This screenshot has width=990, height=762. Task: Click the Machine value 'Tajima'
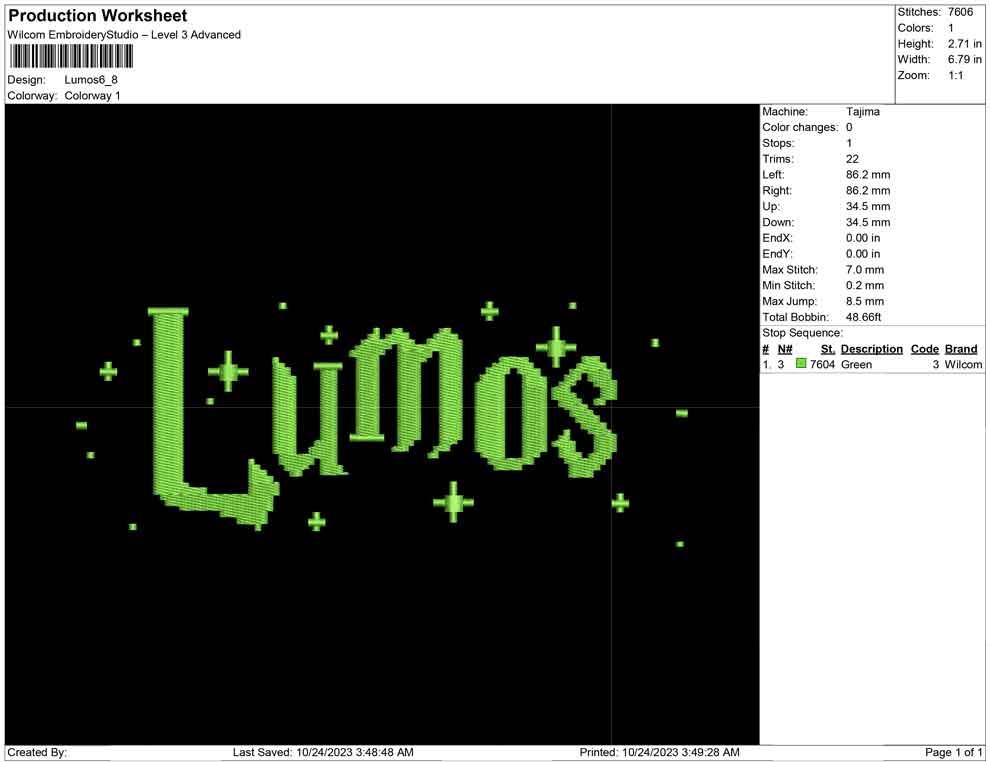(862, 112)
